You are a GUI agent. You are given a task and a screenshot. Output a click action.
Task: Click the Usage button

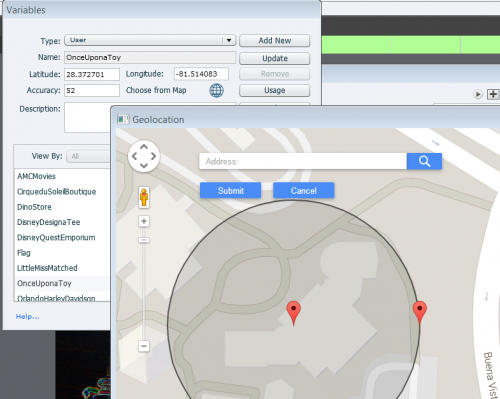(275, 90)
